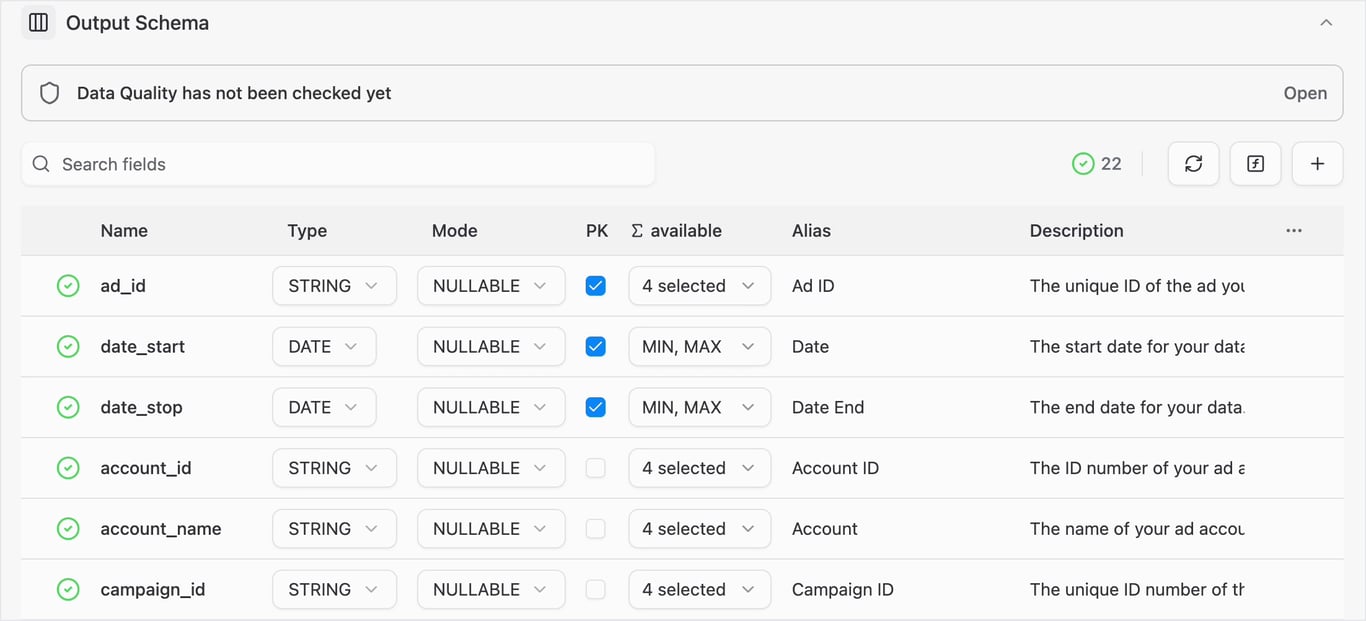Select the date_start field name
Screen dimensions: 1366x621
(x=143, y=347)
